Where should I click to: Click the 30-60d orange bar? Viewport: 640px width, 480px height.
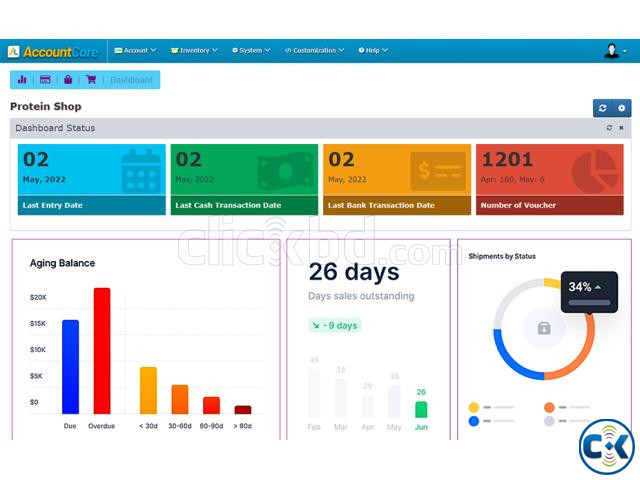point(180,399)
